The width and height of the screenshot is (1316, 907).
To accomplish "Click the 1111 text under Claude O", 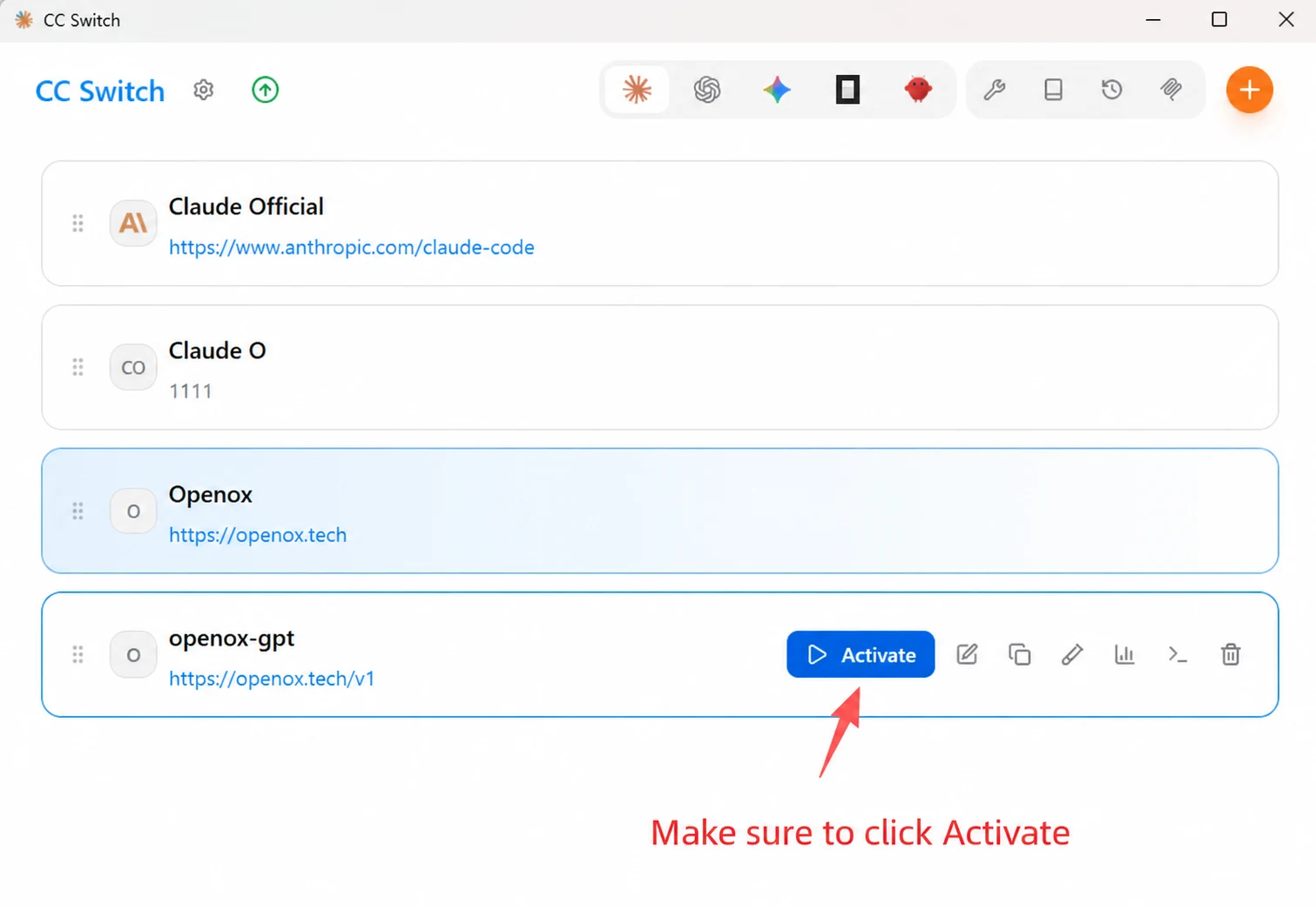I will click(191, 391).
